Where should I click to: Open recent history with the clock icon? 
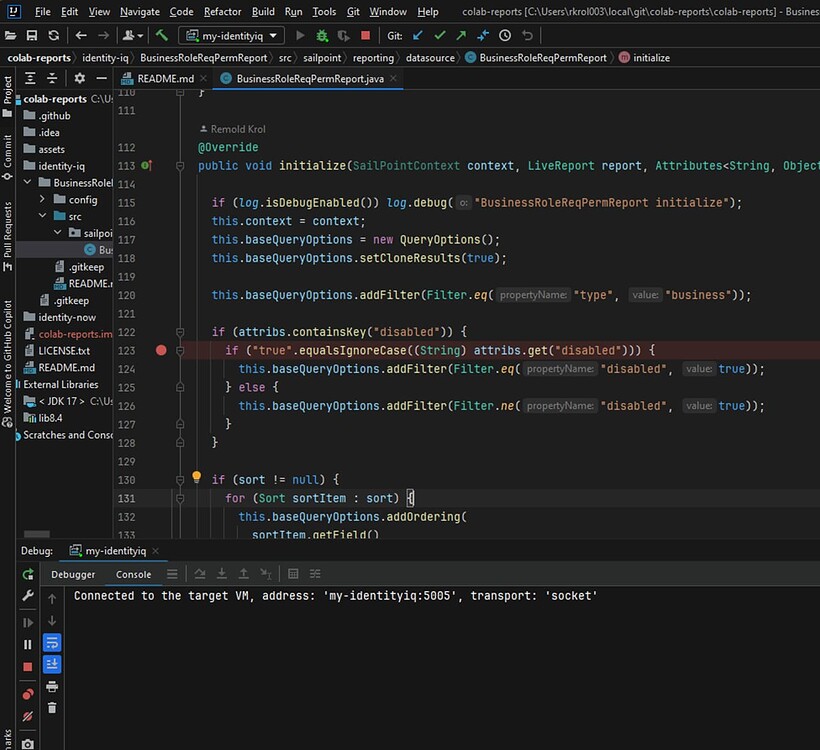click(504, 35)
